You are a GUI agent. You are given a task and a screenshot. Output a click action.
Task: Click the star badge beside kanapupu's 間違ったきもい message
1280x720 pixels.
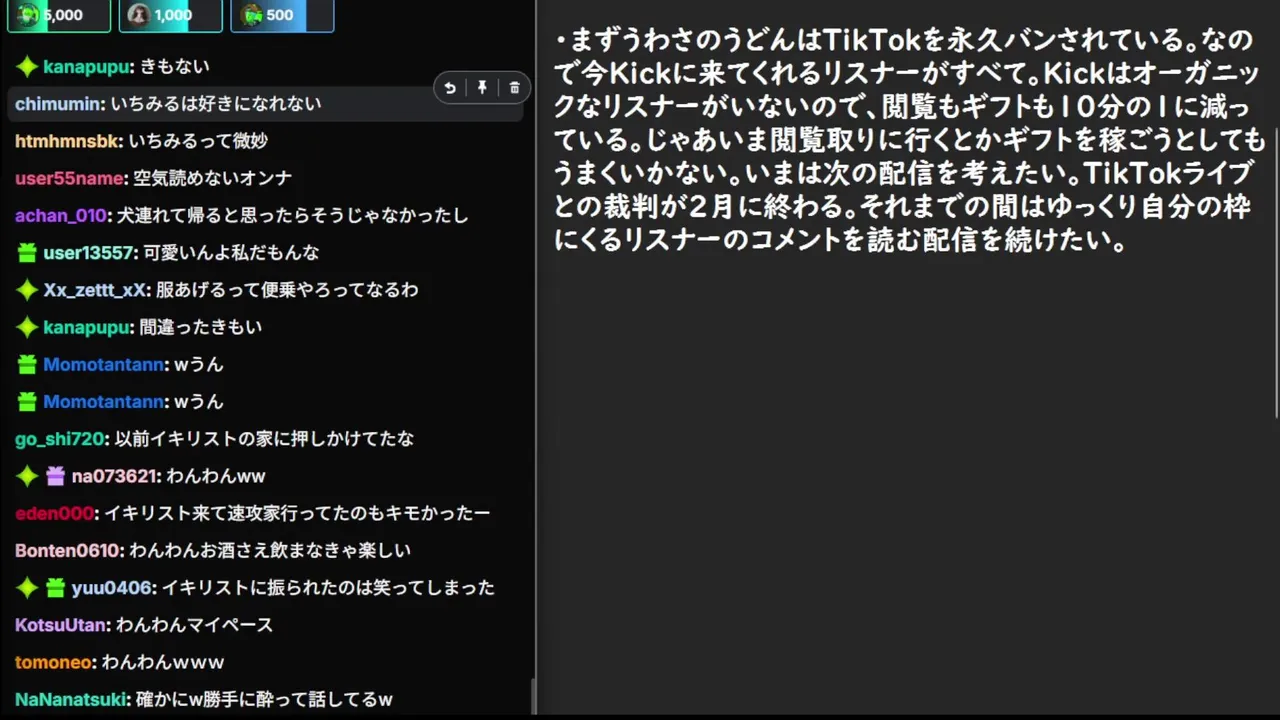[27, 327]
